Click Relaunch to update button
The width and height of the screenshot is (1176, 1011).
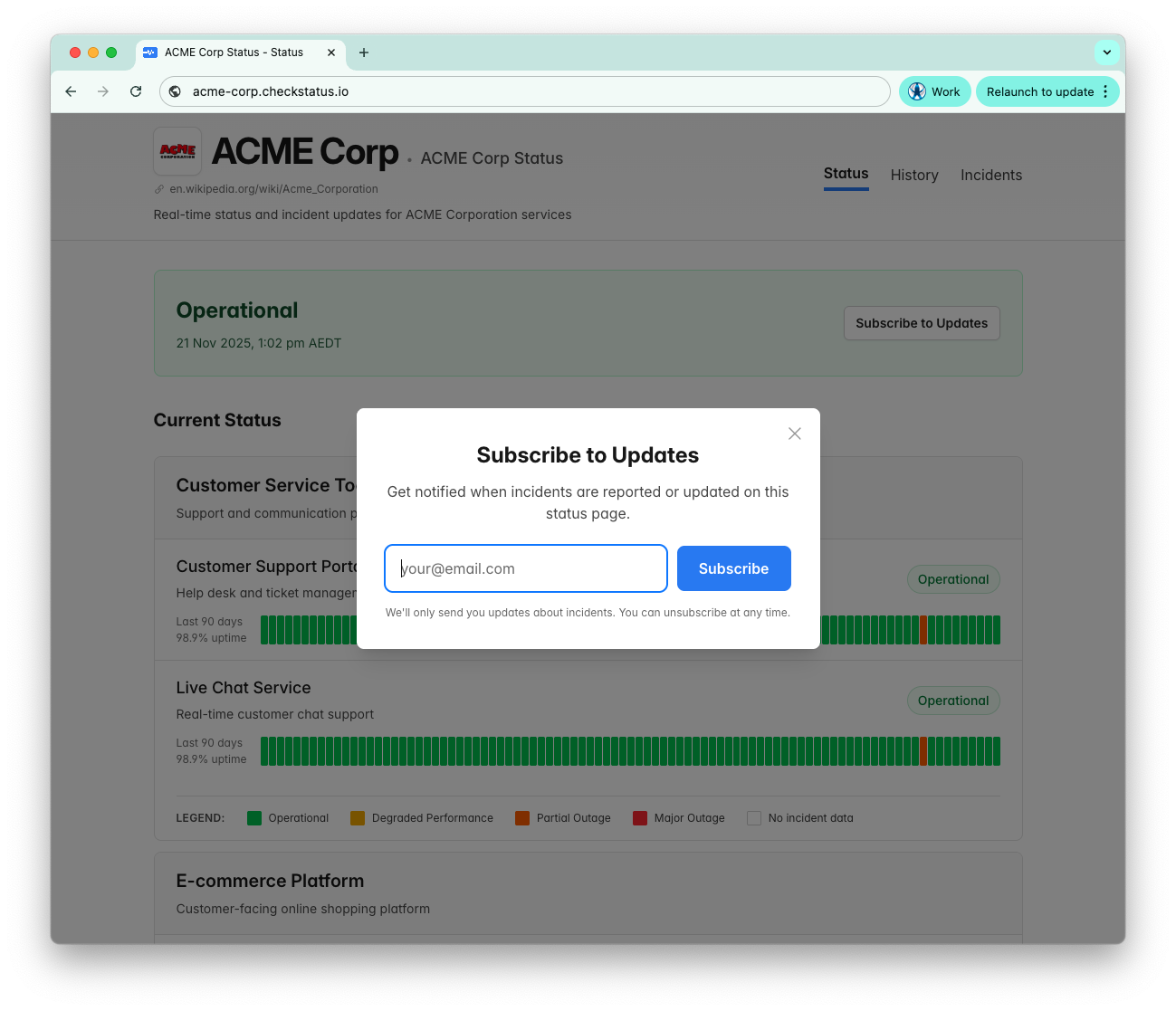coord(1039,91)
